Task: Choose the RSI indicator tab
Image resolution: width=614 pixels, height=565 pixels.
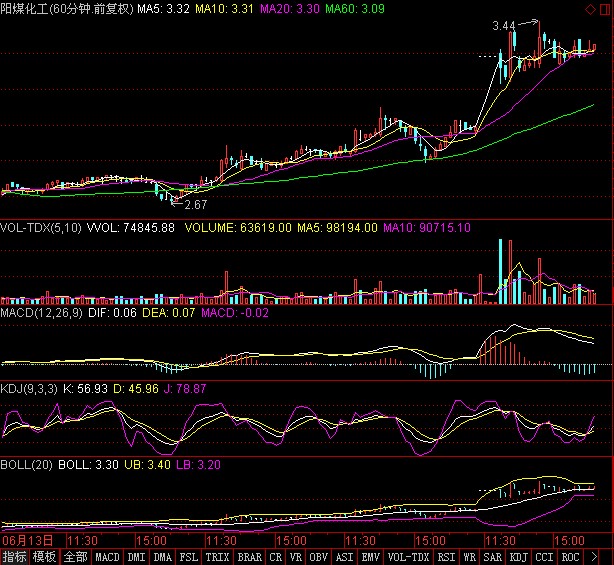Action: tap(446, 557)
